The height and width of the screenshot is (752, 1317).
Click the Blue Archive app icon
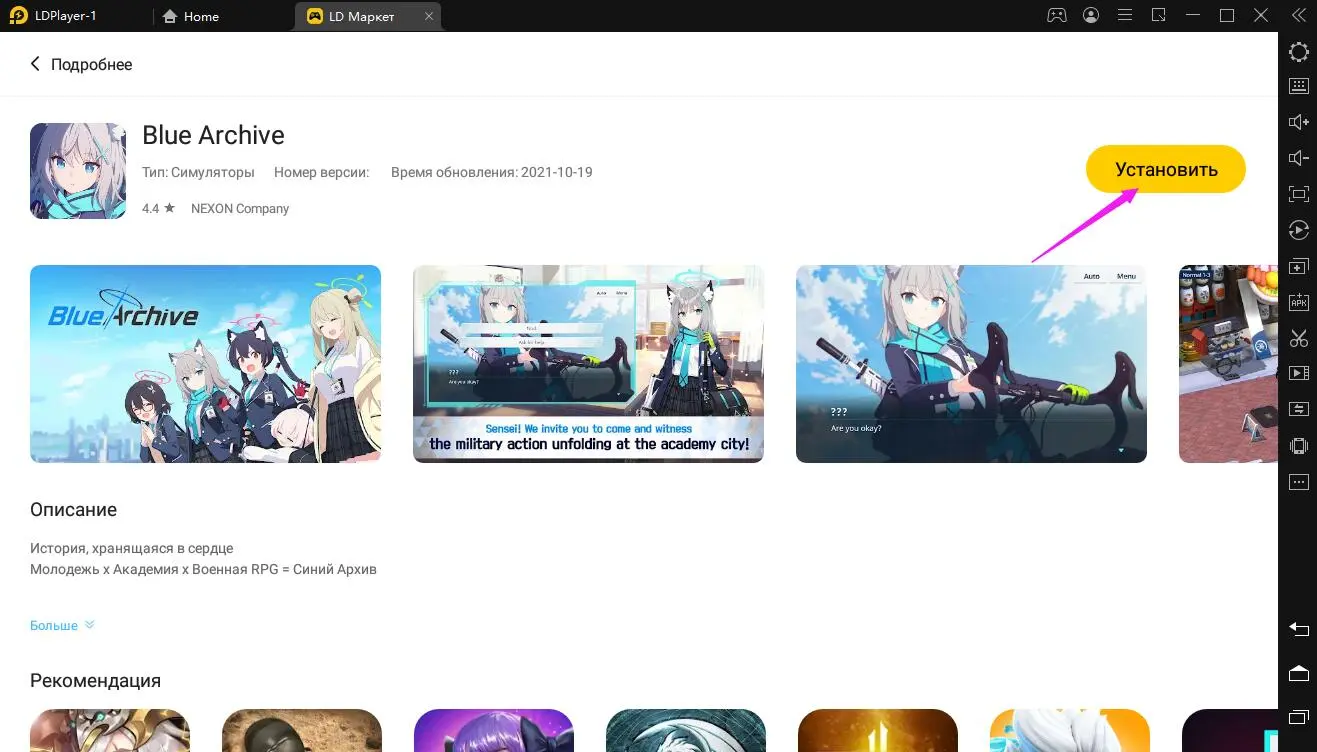click(x=78, y=171)
